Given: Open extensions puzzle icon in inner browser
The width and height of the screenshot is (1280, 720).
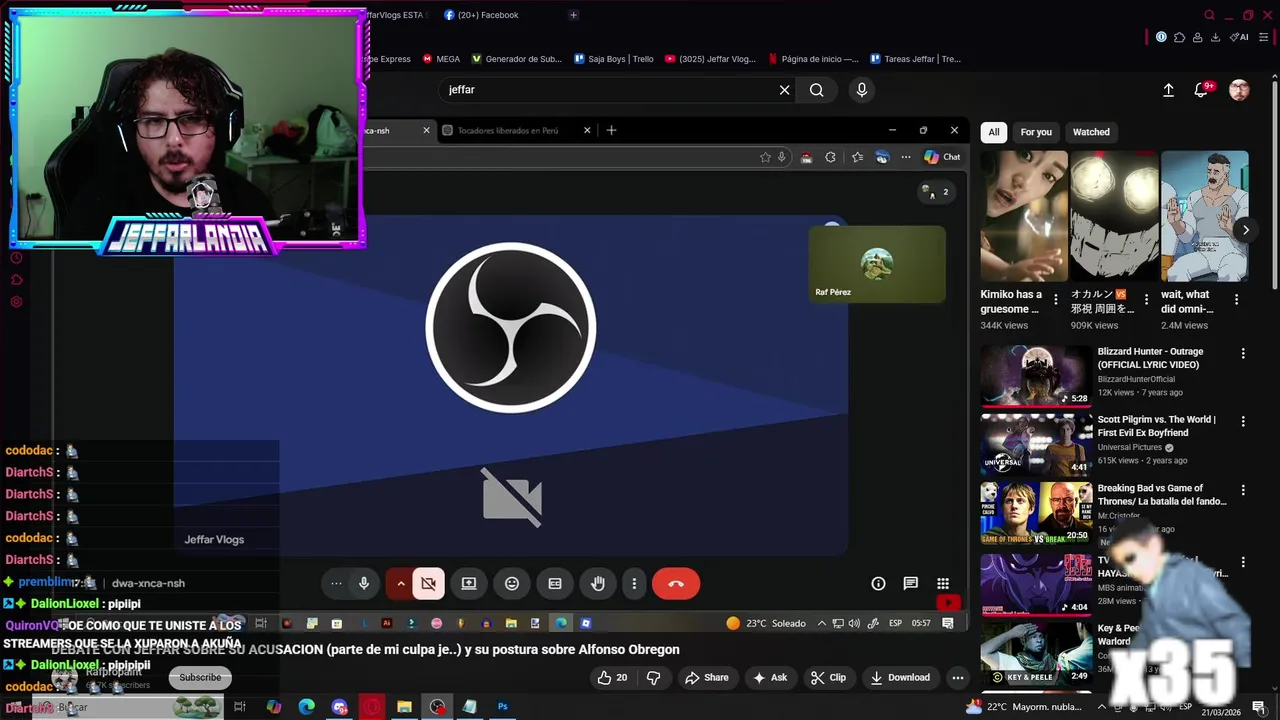Looking at the screenshot, I should [x=830, y=157].
